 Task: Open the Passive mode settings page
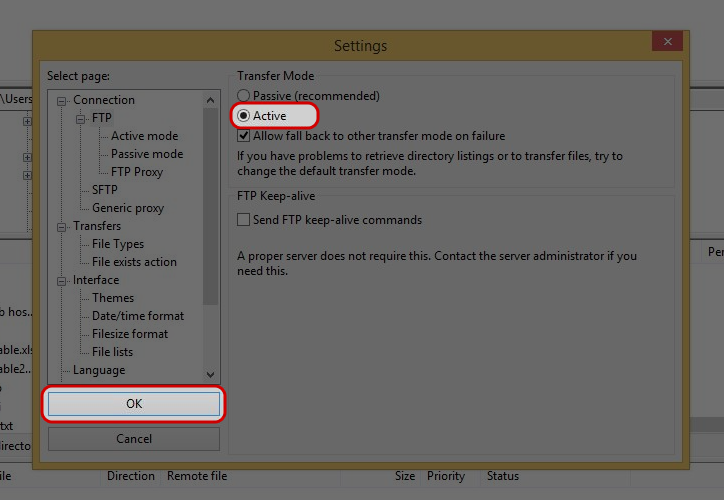tap(147, 154)
